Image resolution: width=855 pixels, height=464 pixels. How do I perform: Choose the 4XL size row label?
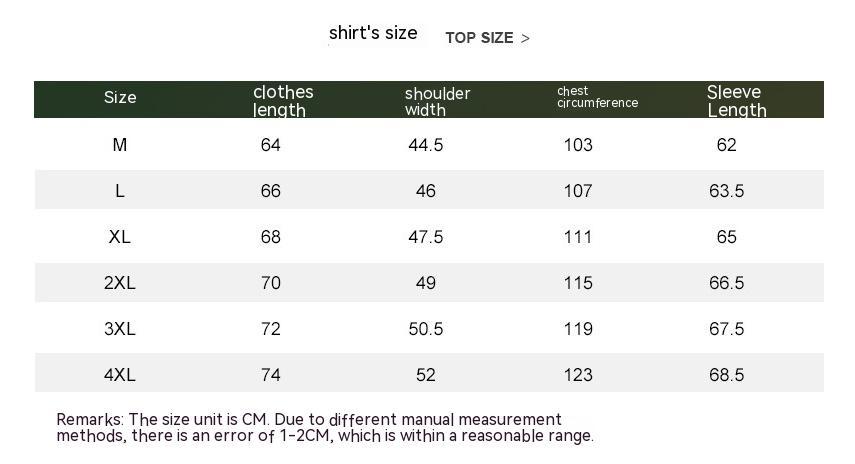point(120,375)
